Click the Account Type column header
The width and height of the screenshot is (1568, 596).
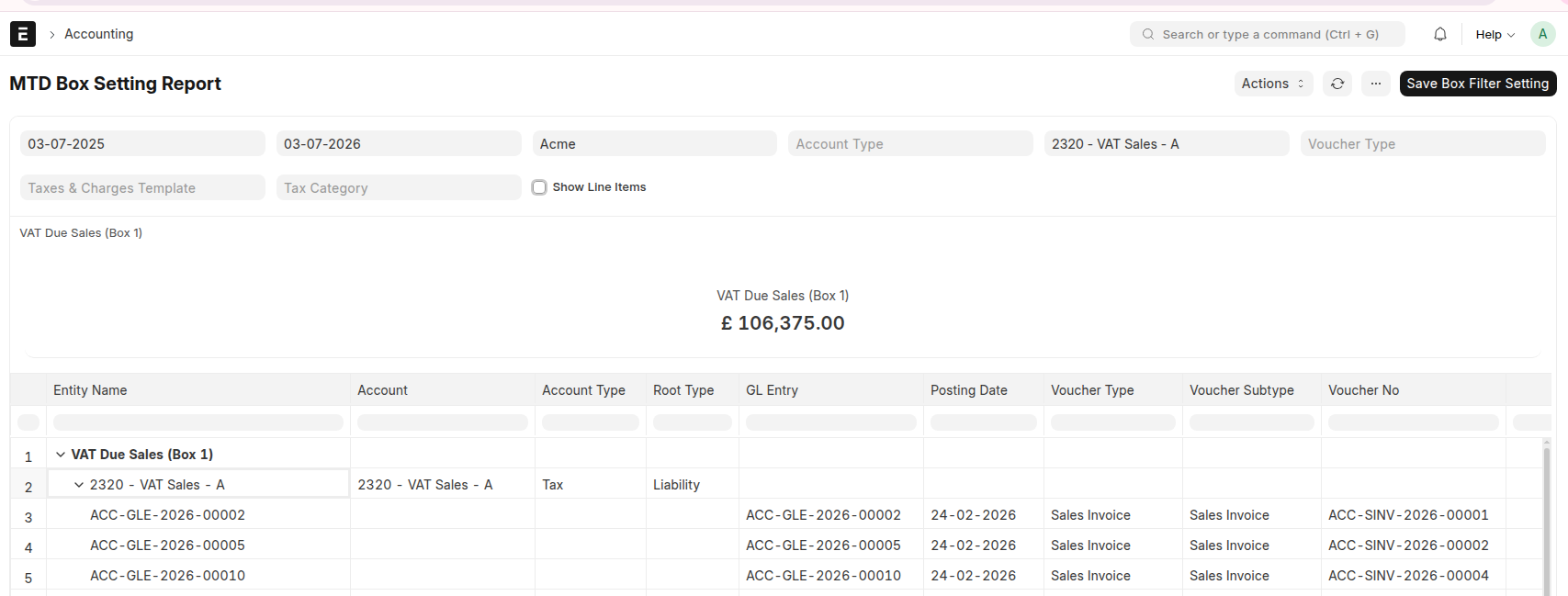click(591, 390)
